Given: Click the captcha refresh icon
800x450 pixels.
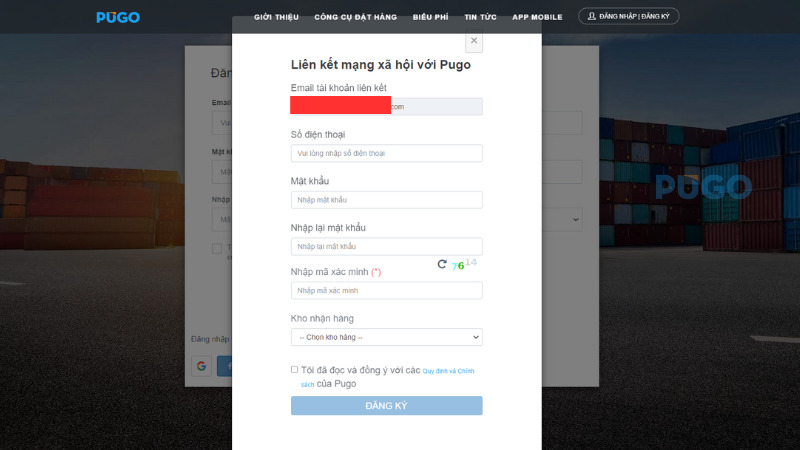Looking at the screenshot, I should (442, 265).
